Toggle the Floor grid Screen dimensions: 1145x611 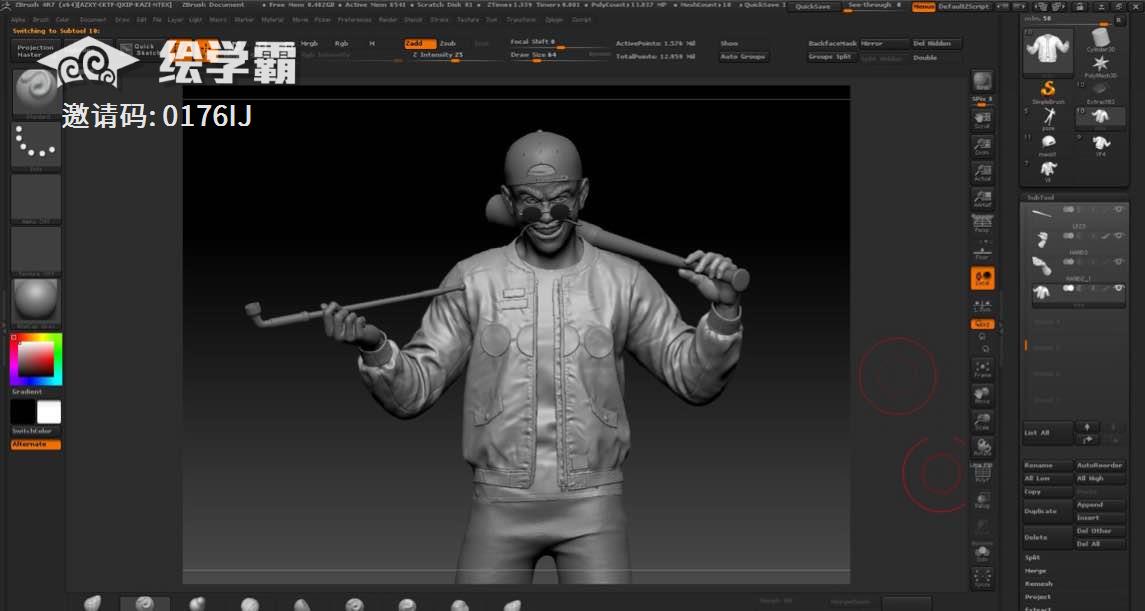(982, 251)
